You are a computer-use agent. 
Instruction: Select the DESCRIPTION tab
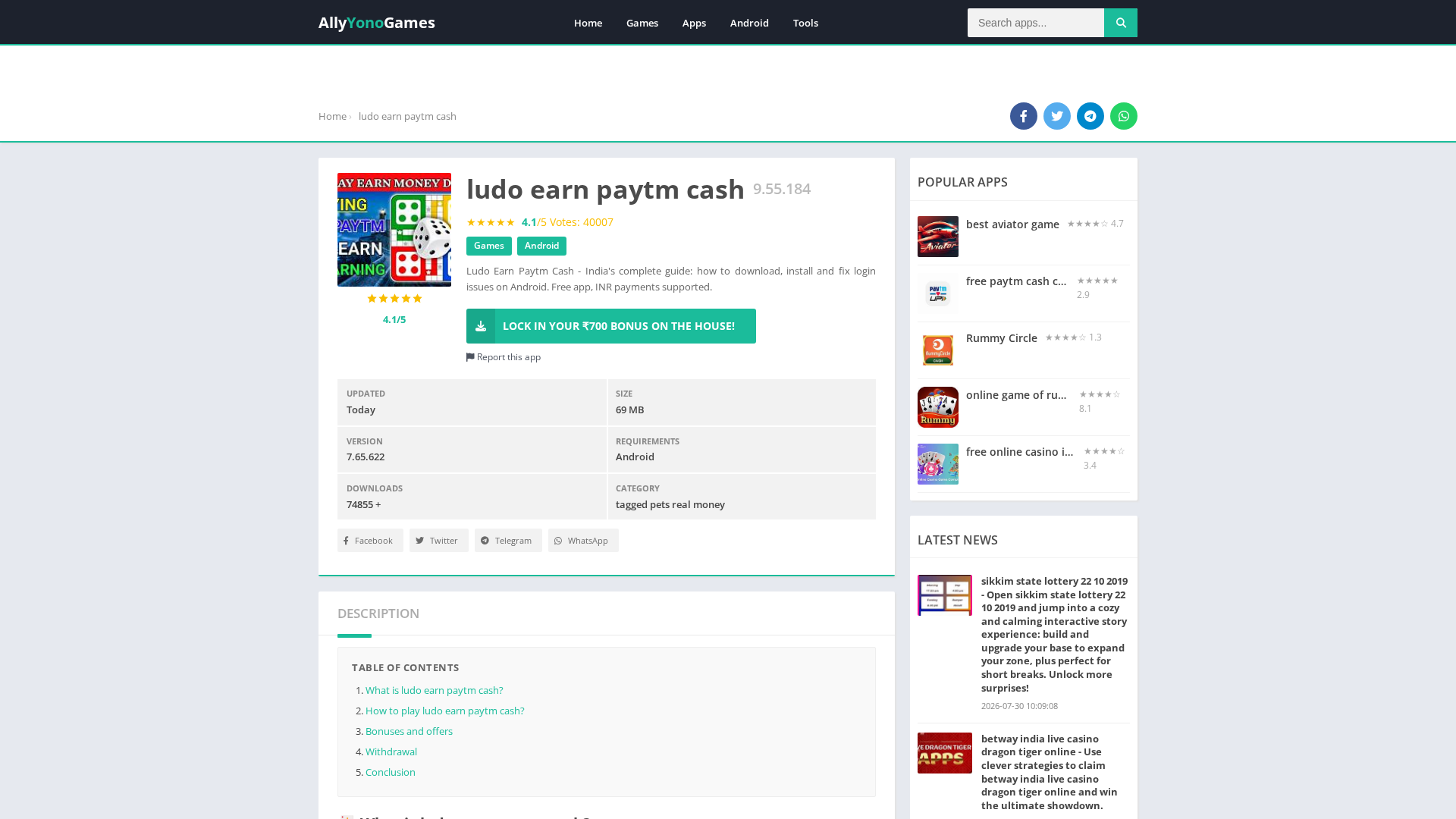click(x=378, y=613)
